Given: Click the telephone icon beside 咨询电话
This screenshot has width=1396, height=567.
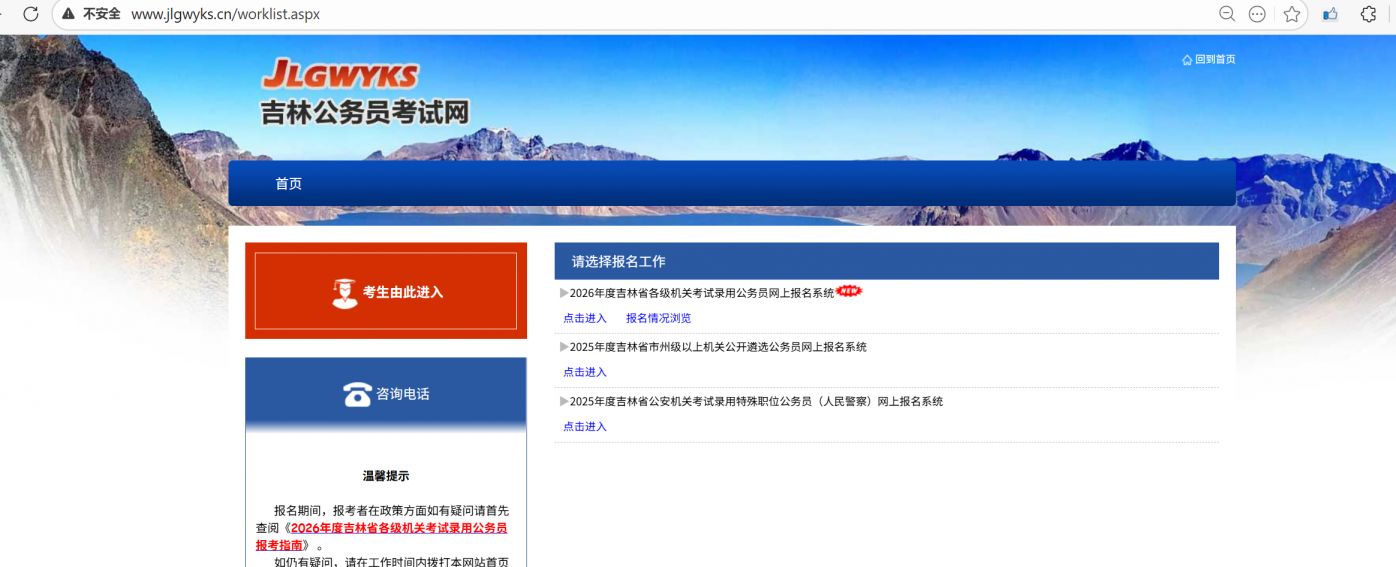Looking at the screenshot, I should click(x=357, y=395).
